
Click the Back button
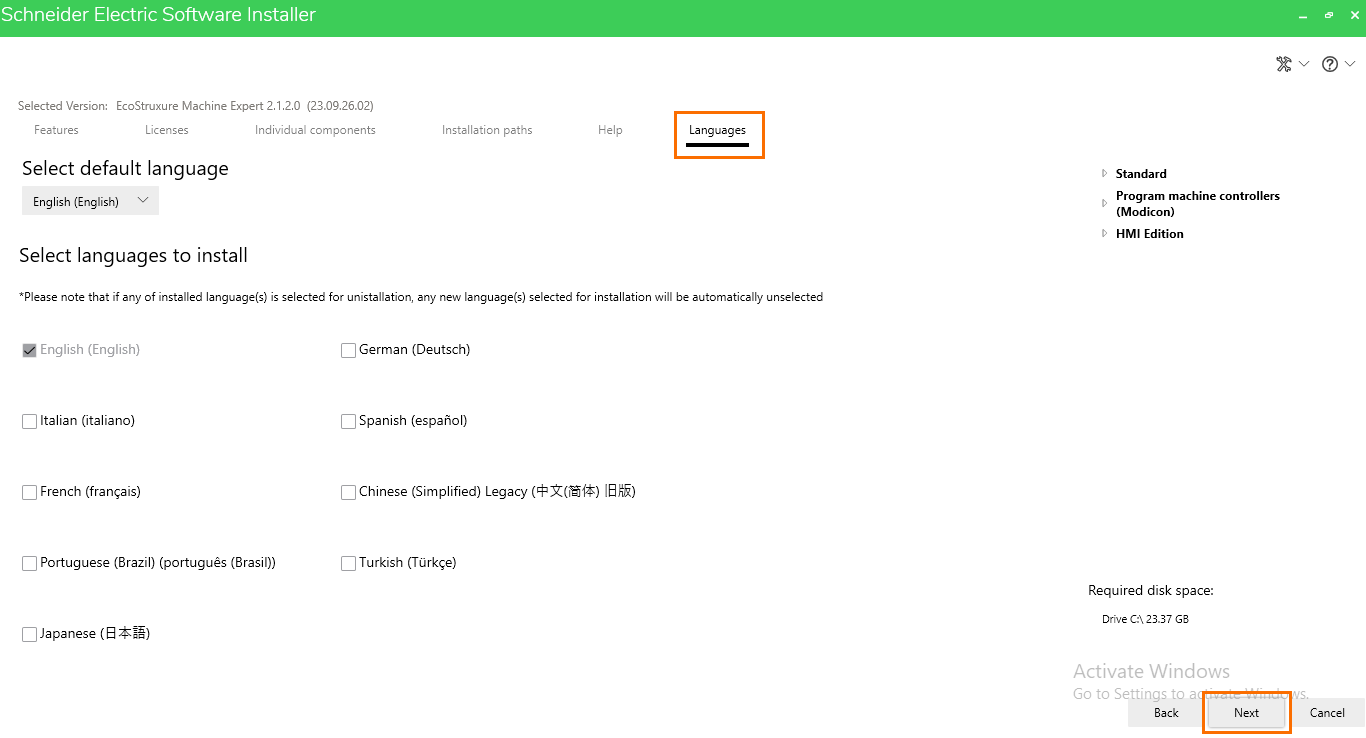[x=1166, y=713]
